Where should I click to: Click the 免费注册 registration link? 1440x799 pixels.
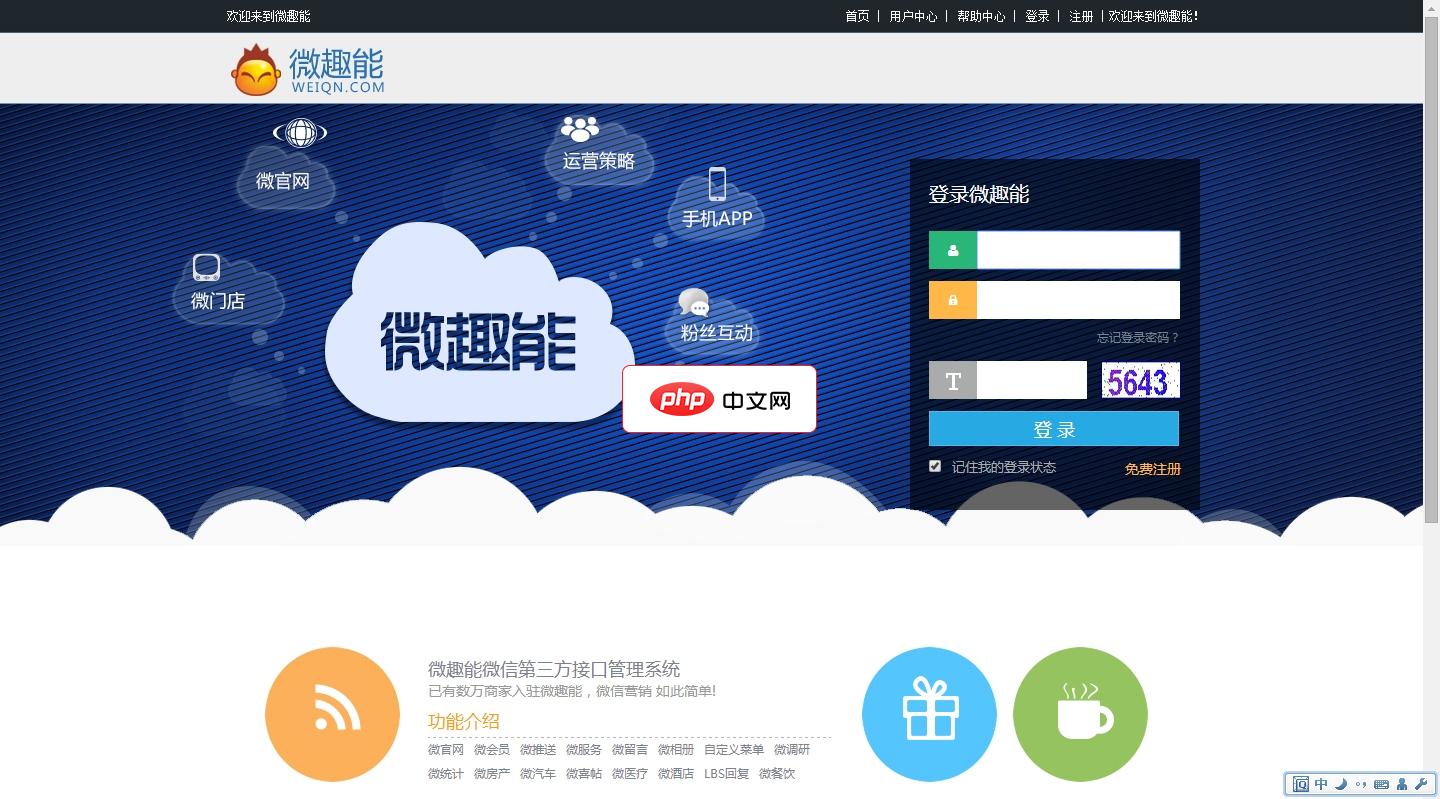tap(1153, 468)
